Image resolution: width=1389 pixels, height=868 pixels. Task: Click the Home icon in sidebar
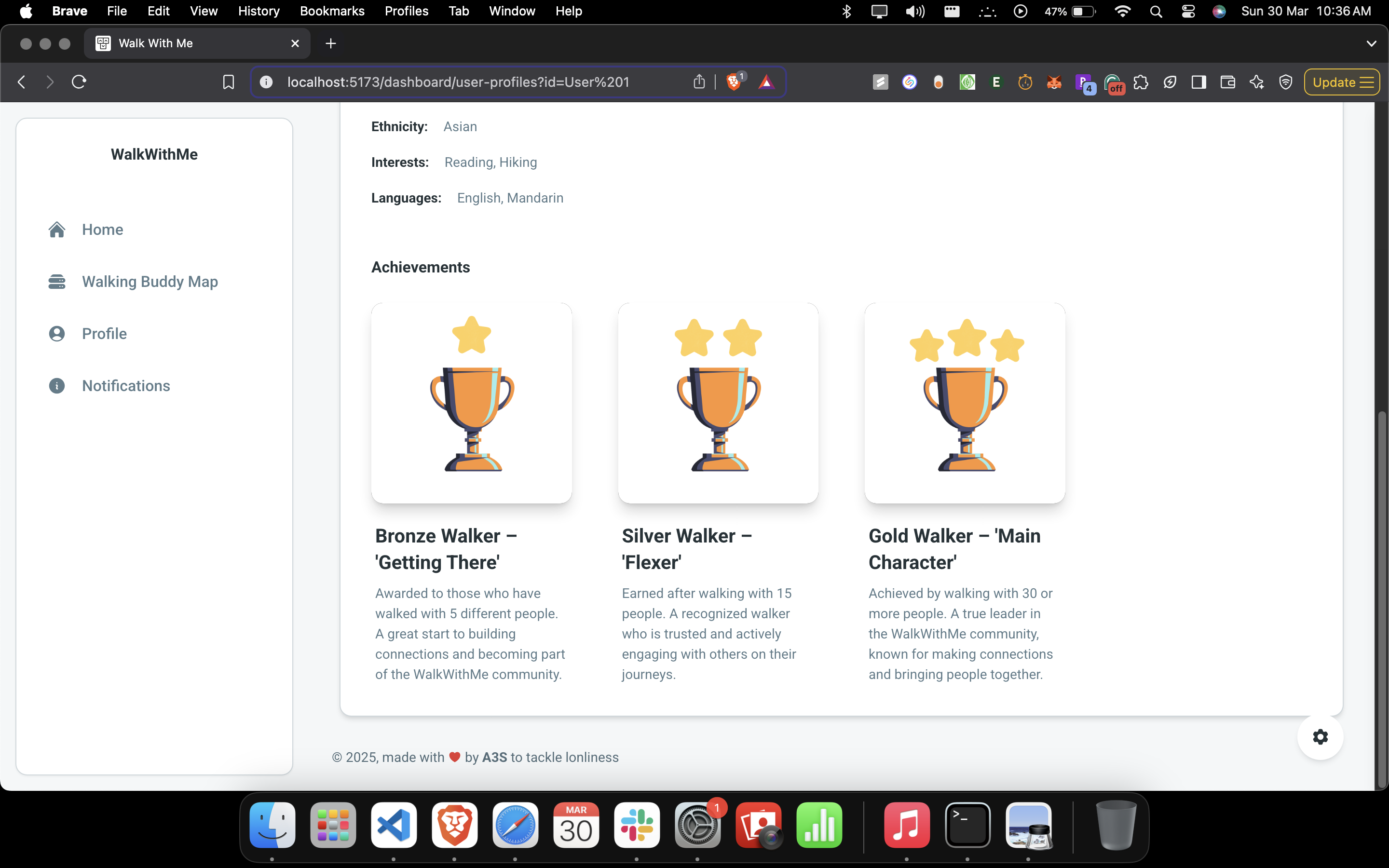[x=57, y=230]
